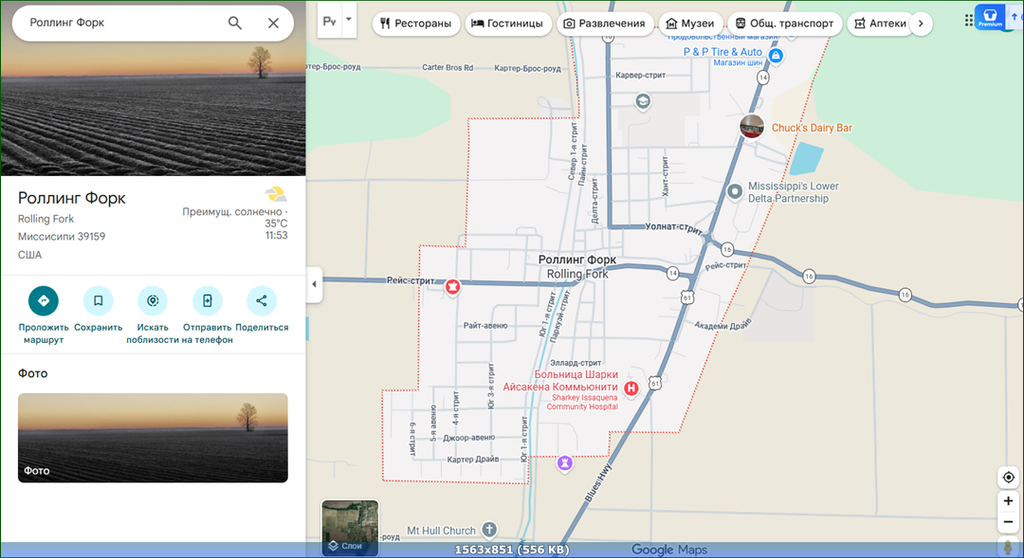Click the Сохранить bookmark button
The image size is (1024, 558).
pyautogui.click(x=98, y=301)
